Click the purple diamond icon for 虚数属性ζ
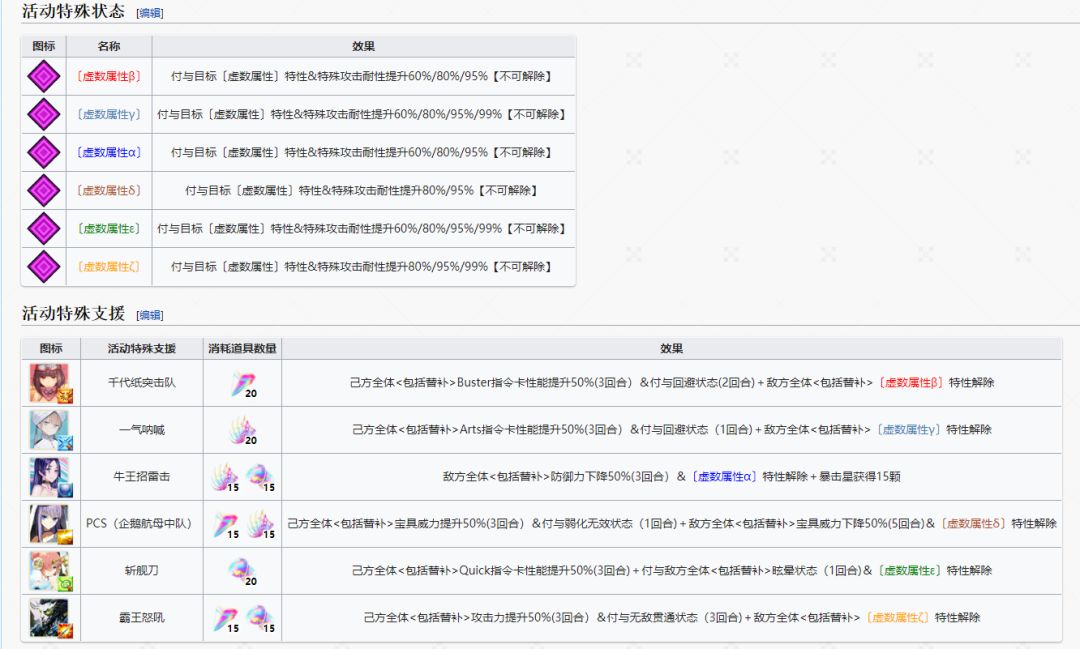Screen dimensions: 1080x649 coord(43,267)
